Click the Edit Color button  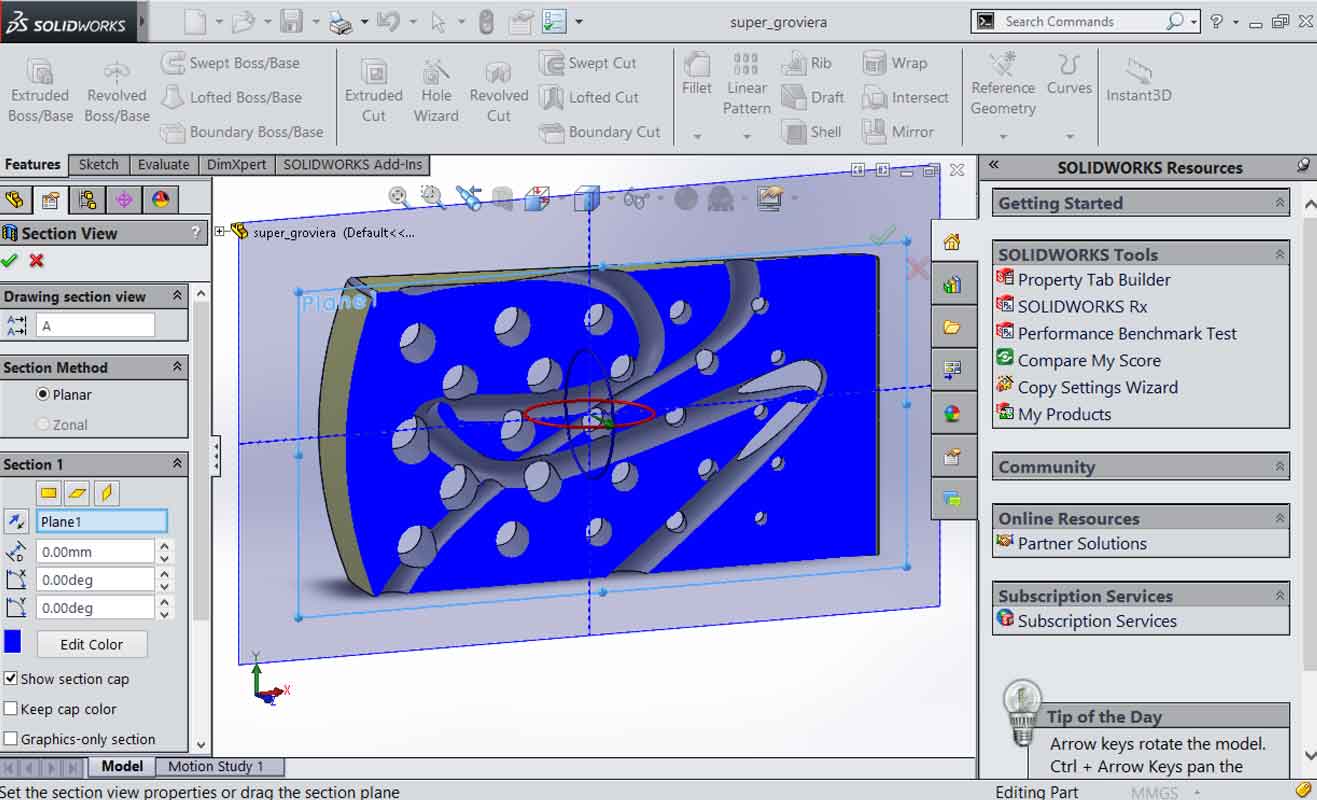[92, 644]
